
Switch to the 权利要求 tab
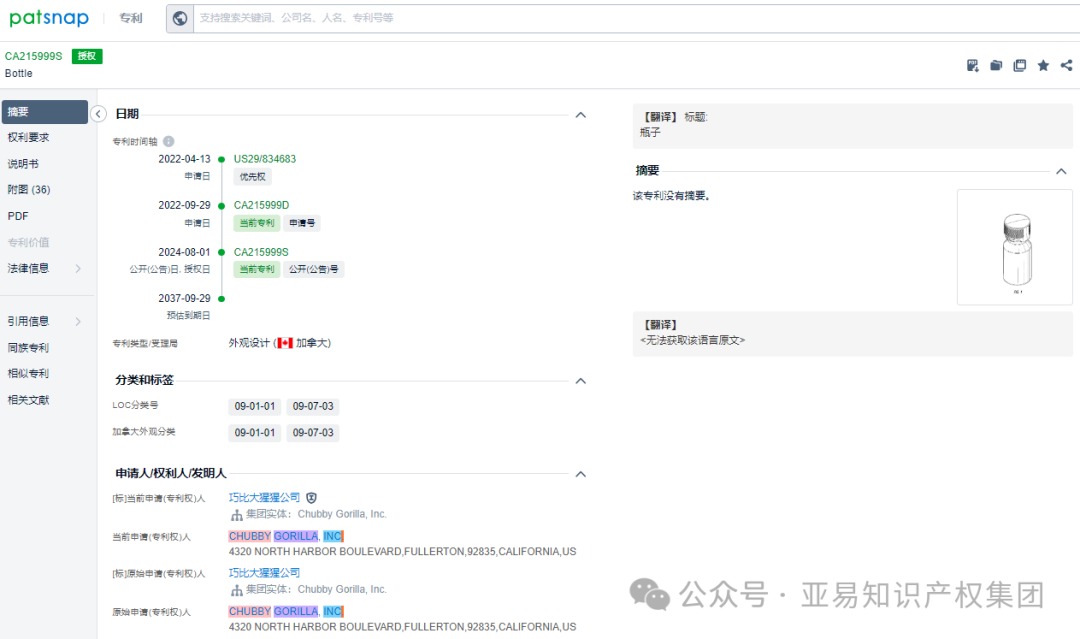coord(30,137)
